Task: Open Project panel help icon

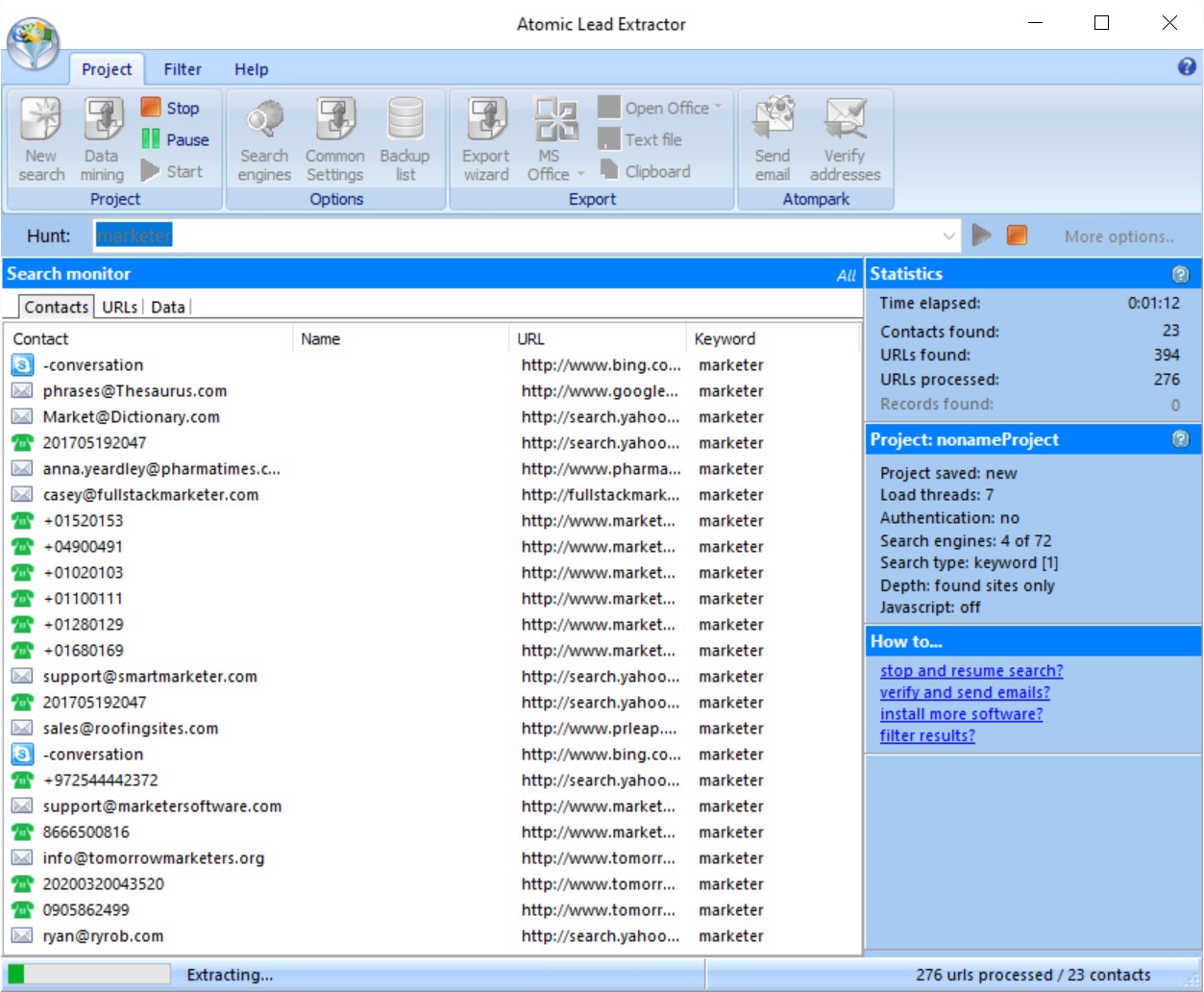Action: point(1181,439)
